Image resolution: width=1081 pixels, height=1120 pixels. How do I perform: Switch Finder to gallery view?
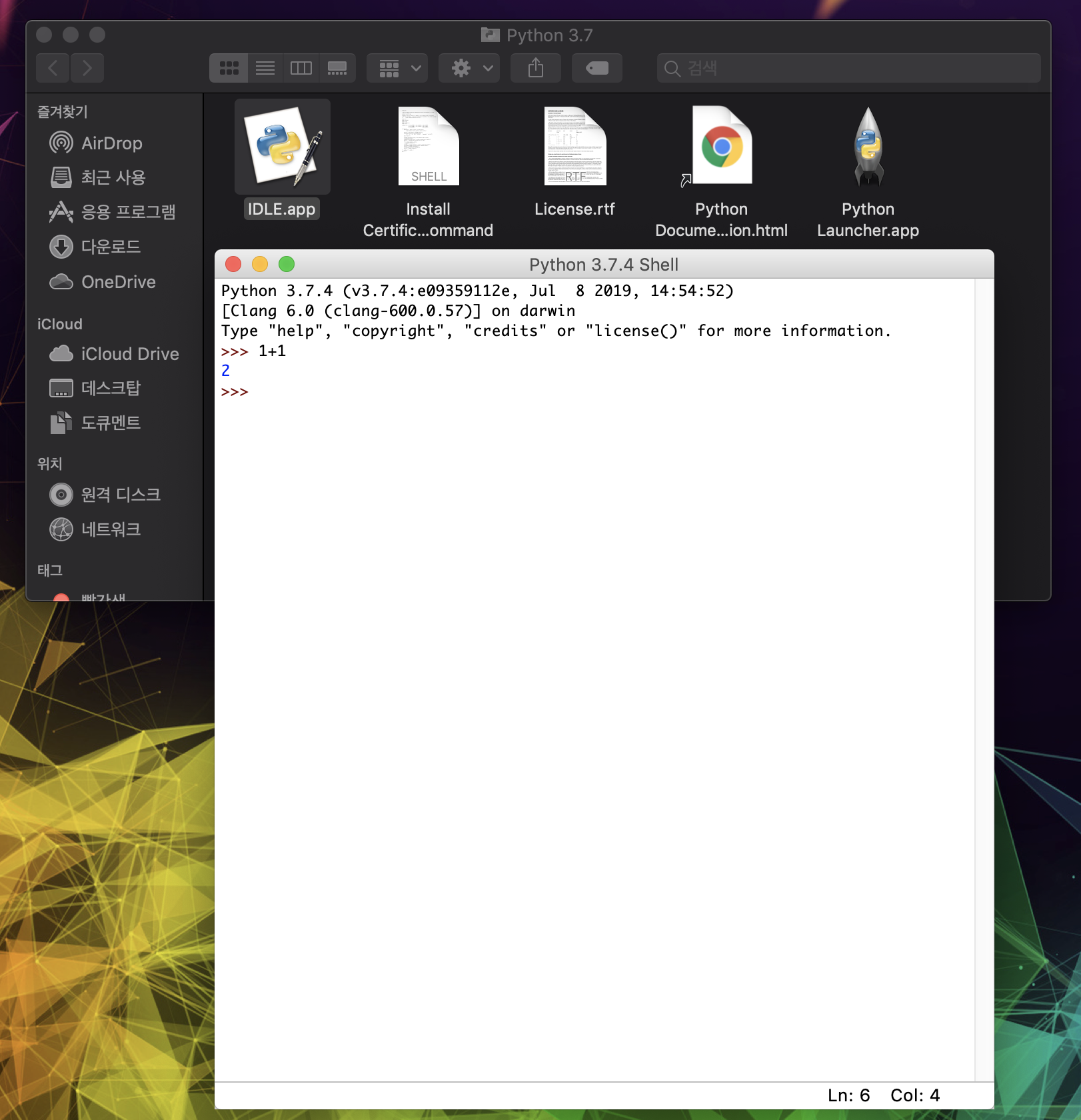pyautogui.click(x=337, y=68)
